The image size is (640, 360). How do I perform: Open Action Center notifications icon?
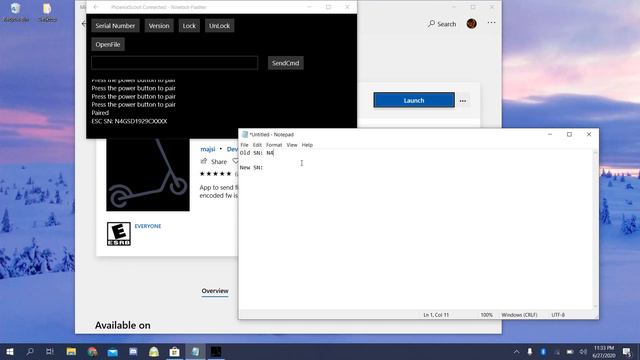(627, 352)
